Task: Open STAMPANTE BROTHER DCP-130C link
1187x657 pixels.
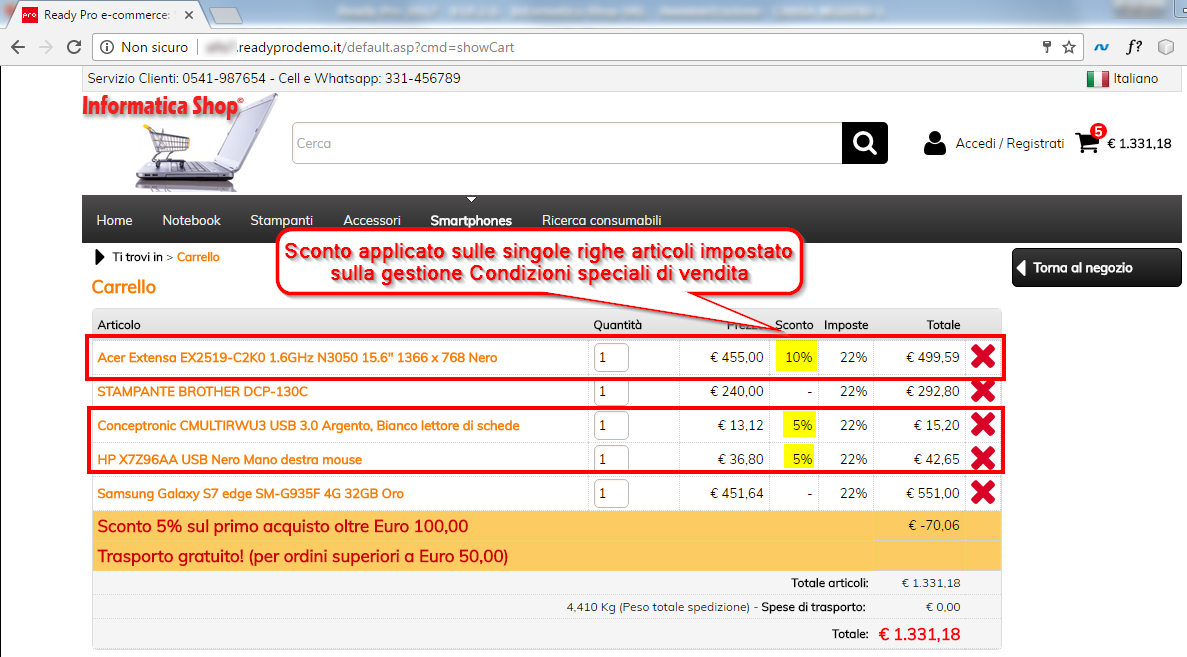Action: (x=203, y=391)
